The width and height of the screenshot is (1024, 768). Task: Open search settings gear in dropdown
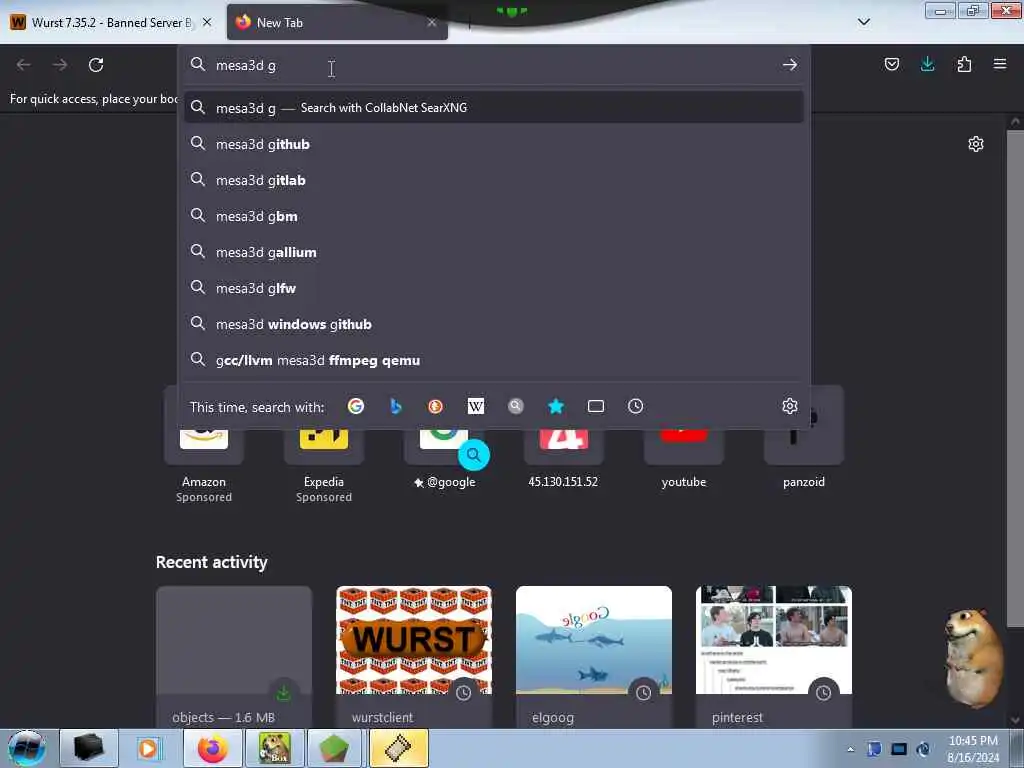pyautogui.click(x=790, y=406)
